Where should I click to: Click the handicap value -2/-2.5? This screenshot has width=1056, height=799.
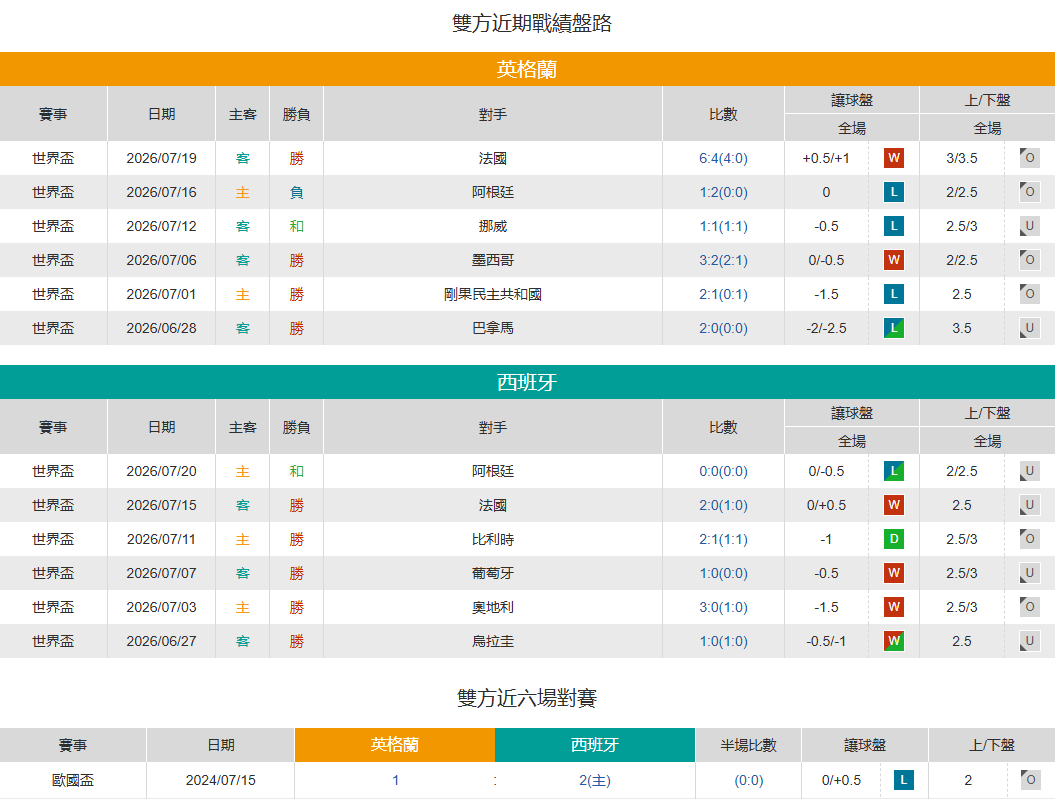[x=826, y=328]
